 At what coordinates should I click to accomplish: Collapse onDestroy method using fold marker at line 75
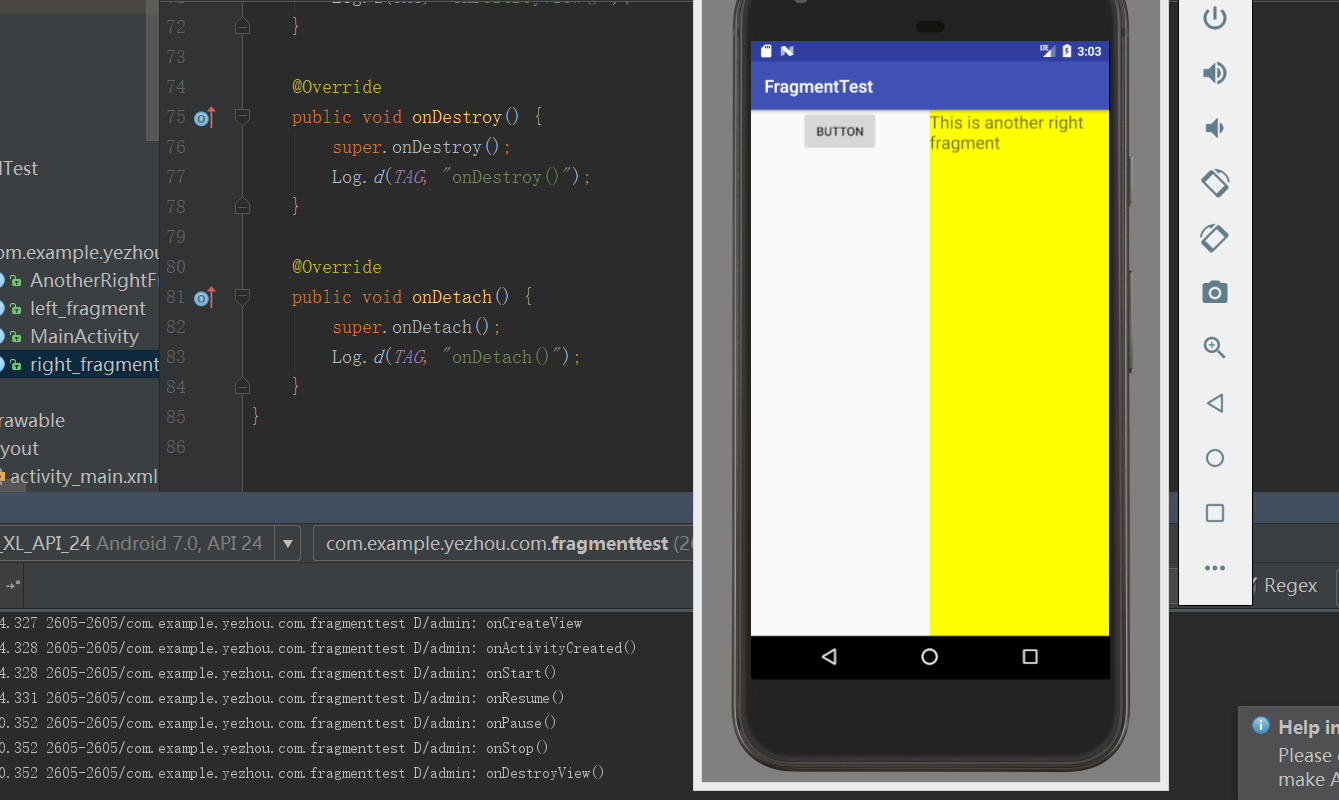click(x=242, y=117)
